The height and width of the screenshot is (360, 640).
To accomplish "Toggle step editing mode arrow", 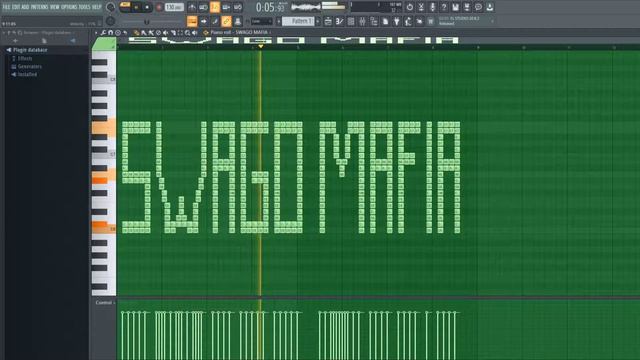I will 204,21.
